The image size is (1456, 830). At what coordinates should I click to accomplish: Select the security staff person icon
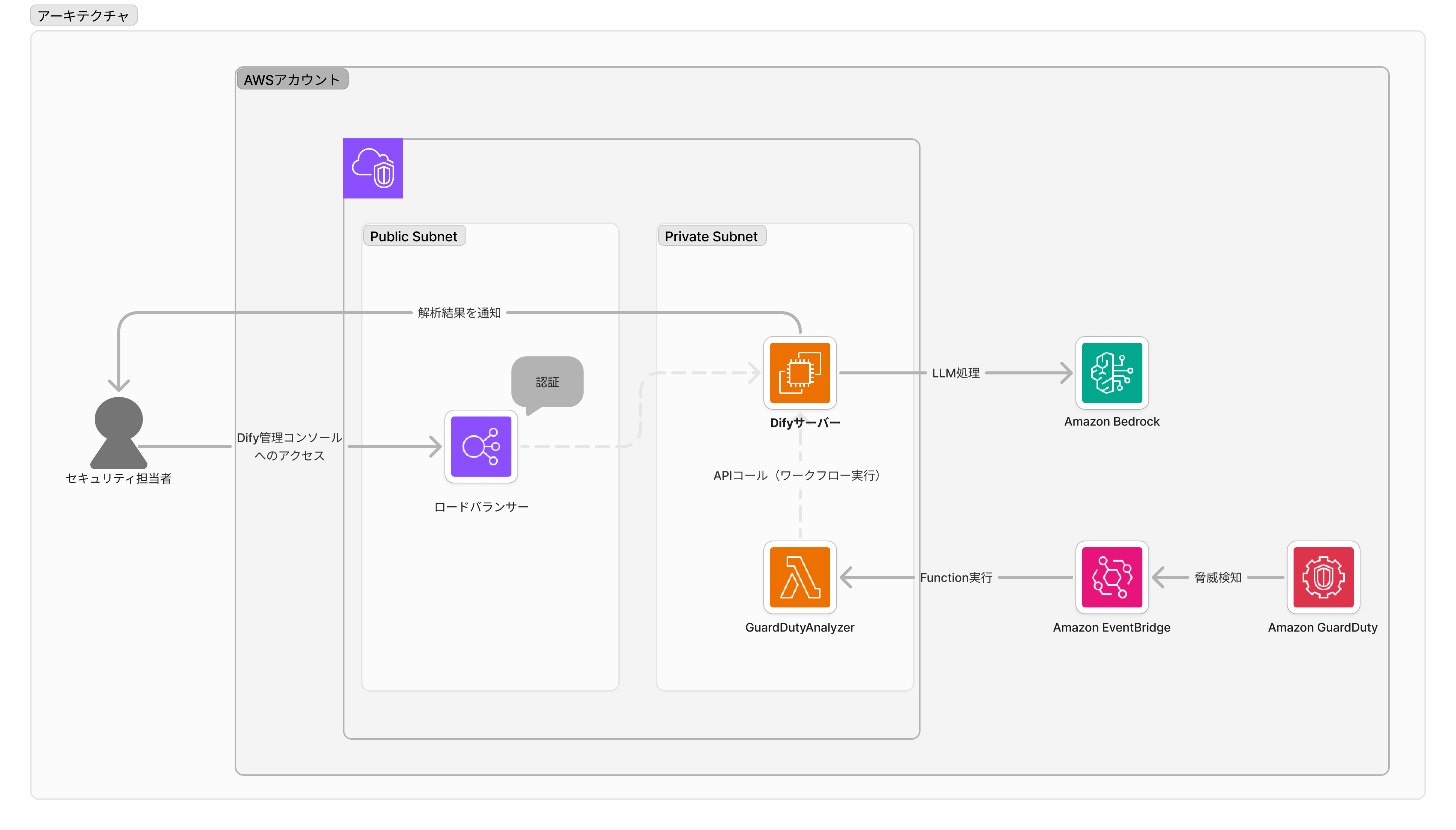pos(118,433)
